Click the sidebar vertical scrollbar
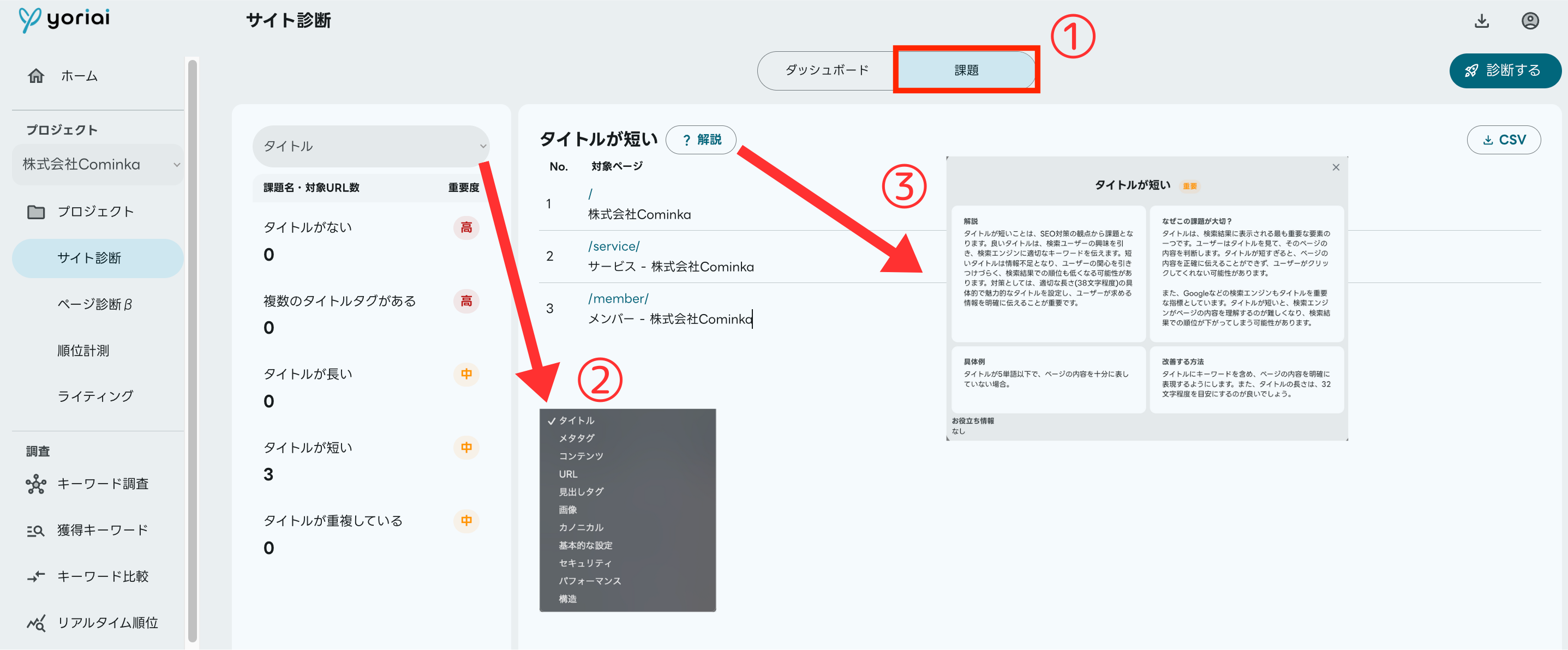 coord(193,351)
